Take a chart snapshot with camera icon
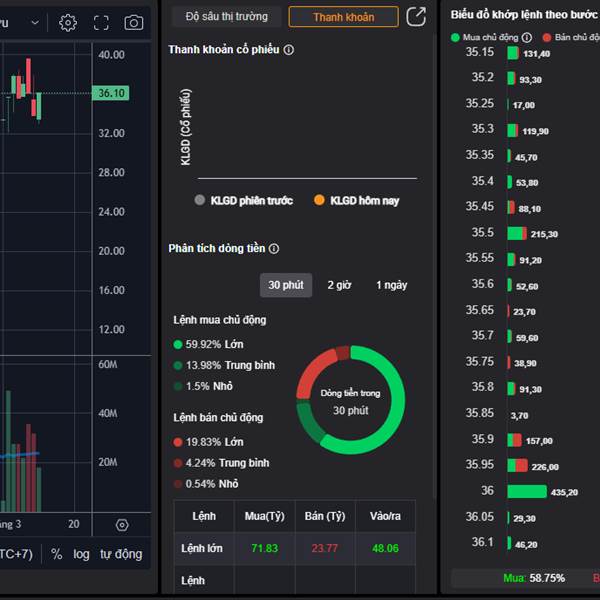600x600 pixels. click(x=133, y=22)
